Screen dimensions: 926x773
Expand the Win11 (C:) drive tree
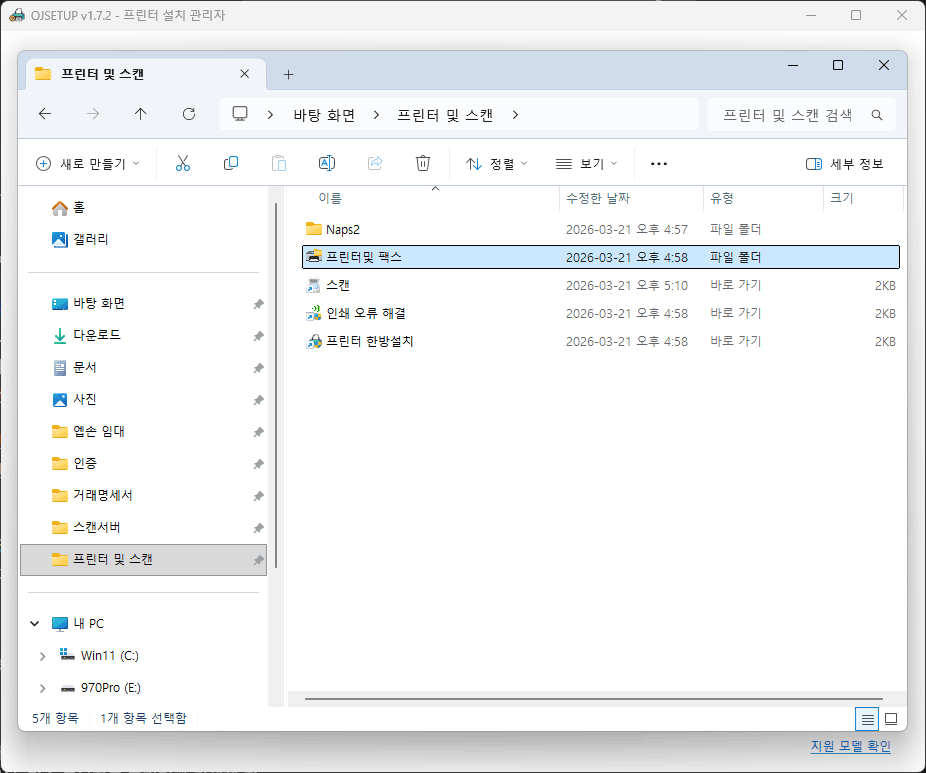tap(42, 656)
